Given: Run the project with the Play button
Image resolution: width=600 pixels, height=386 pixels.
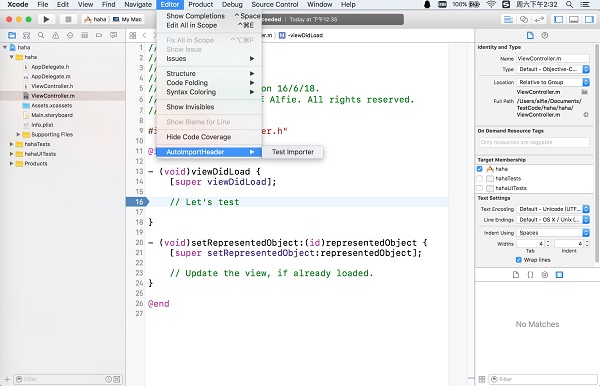Looking at the screenshot, I should (46, 19).
